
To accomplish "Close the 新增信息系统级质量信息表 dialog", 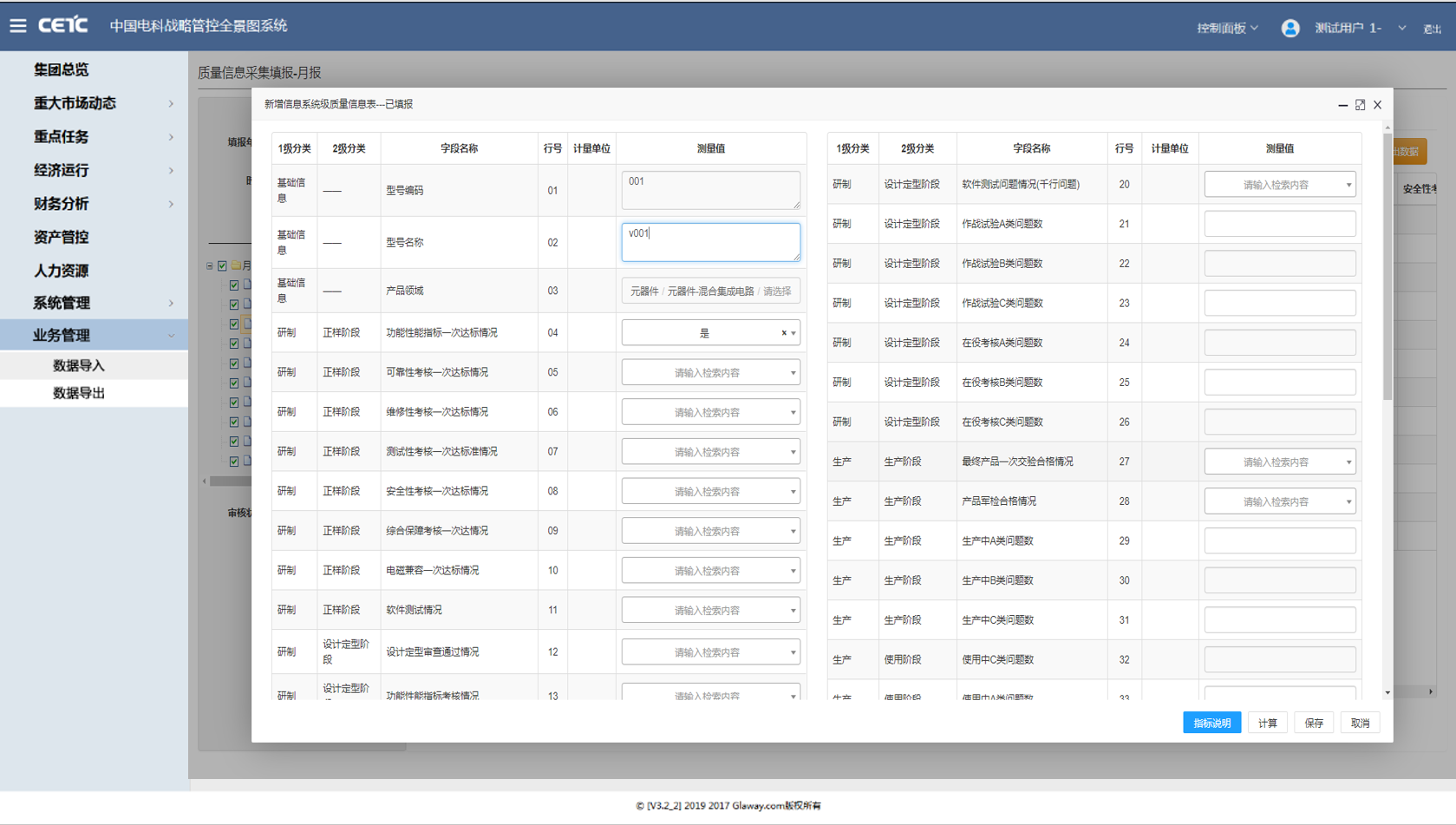I will tap(1377, 105).
